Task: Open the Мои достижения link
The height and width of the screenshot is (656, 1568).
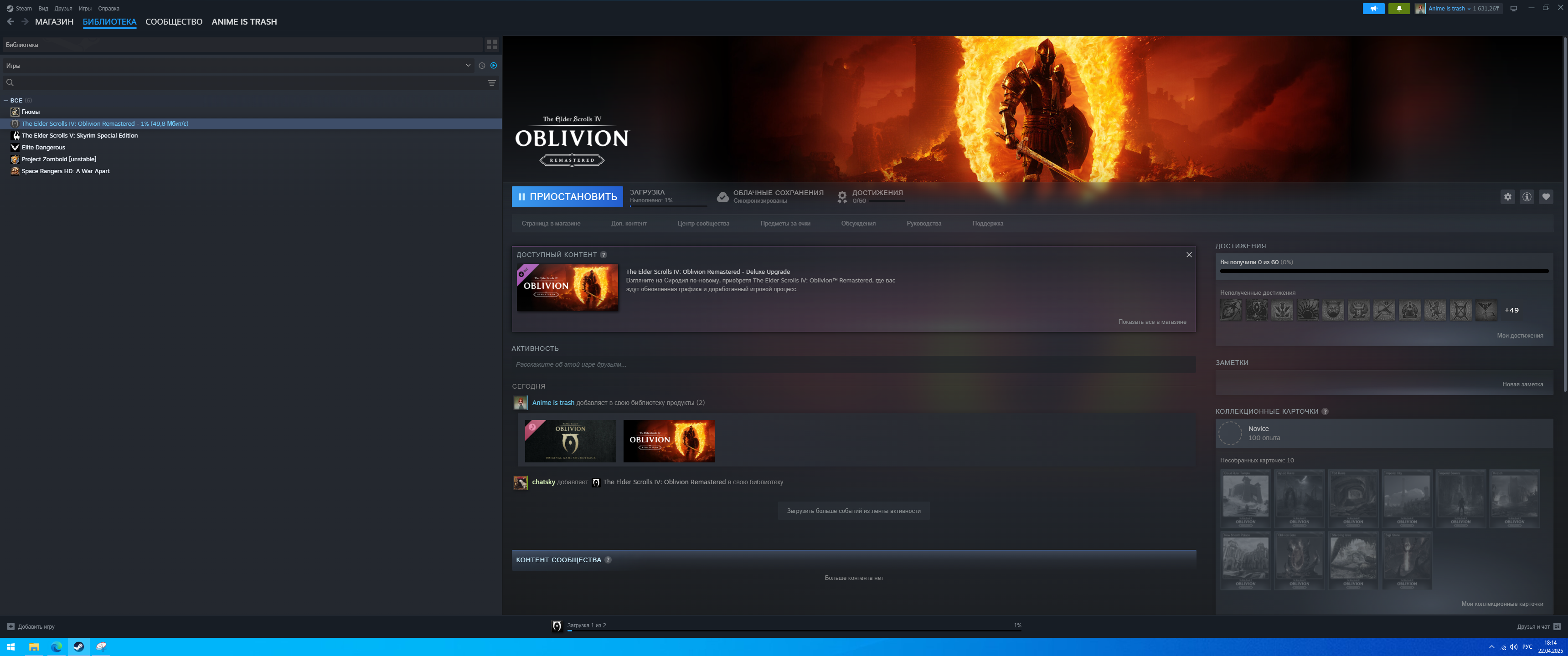Action: (1519, 335)
